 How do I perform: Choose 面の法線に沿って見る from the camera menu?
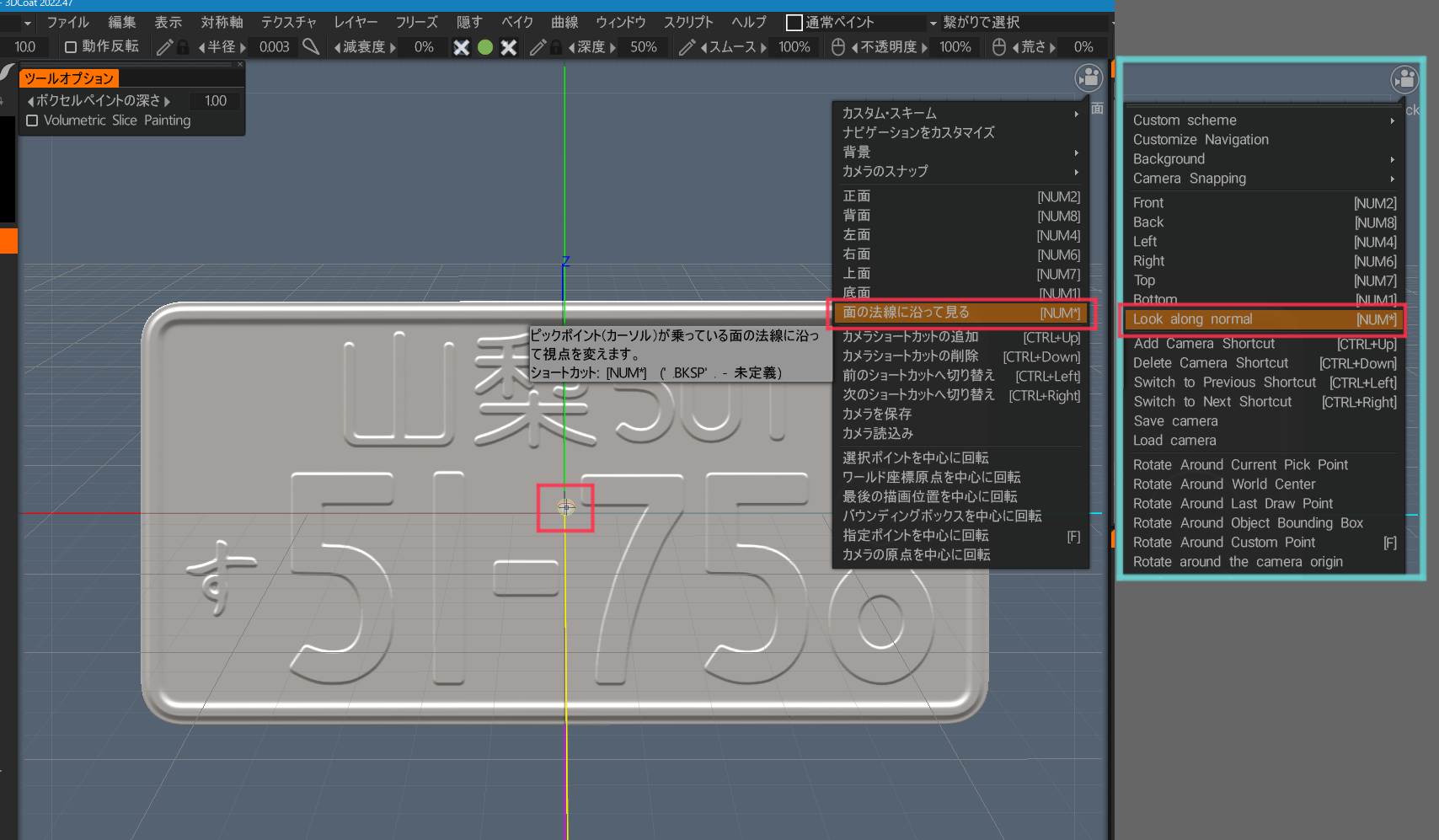[960, 313]
